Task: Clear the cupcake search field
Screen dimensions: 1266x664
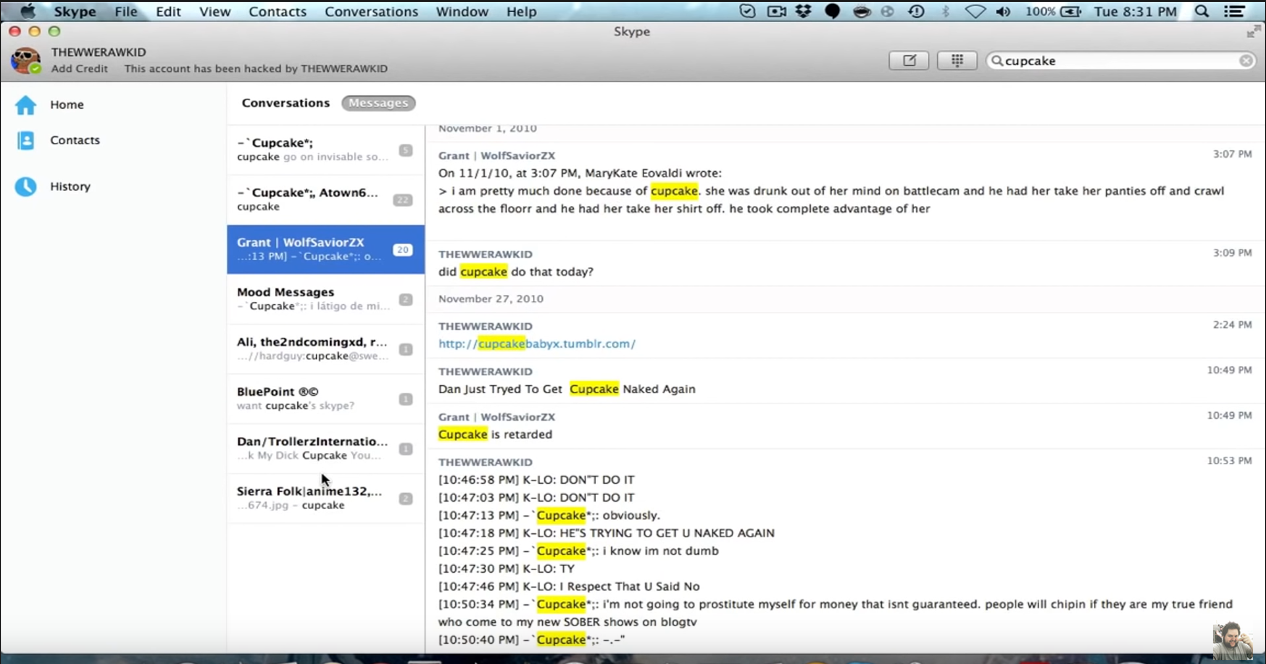Action: tap(1246, 61)
